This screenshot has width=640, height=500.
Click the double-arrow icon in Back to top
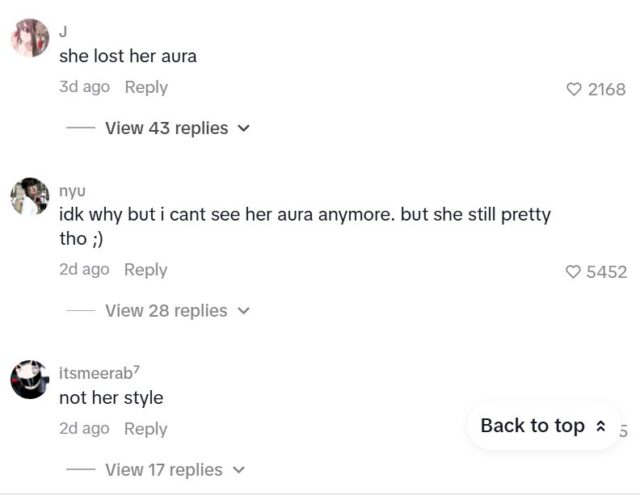(600, 427)
